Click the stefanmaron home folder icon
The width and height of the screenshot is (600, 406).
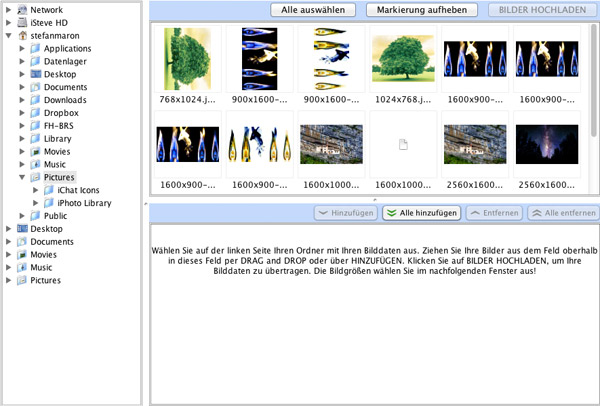(x=23, y=36)
